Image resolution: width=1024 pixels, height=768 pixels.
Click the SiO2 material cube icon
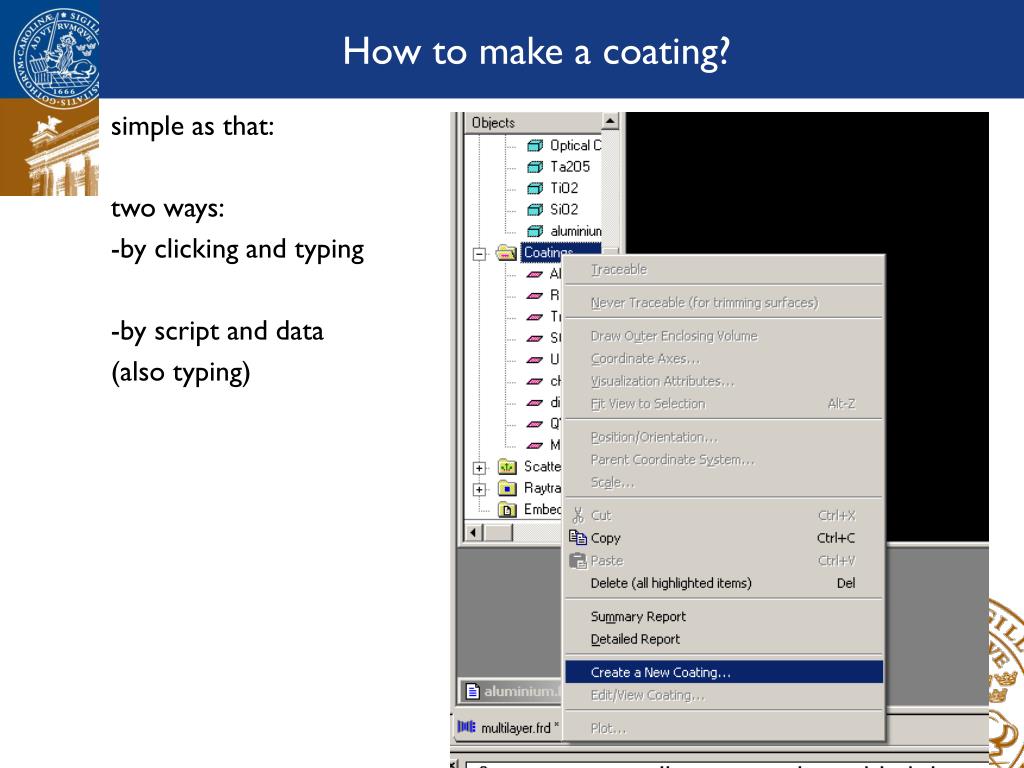click(535, 210)
